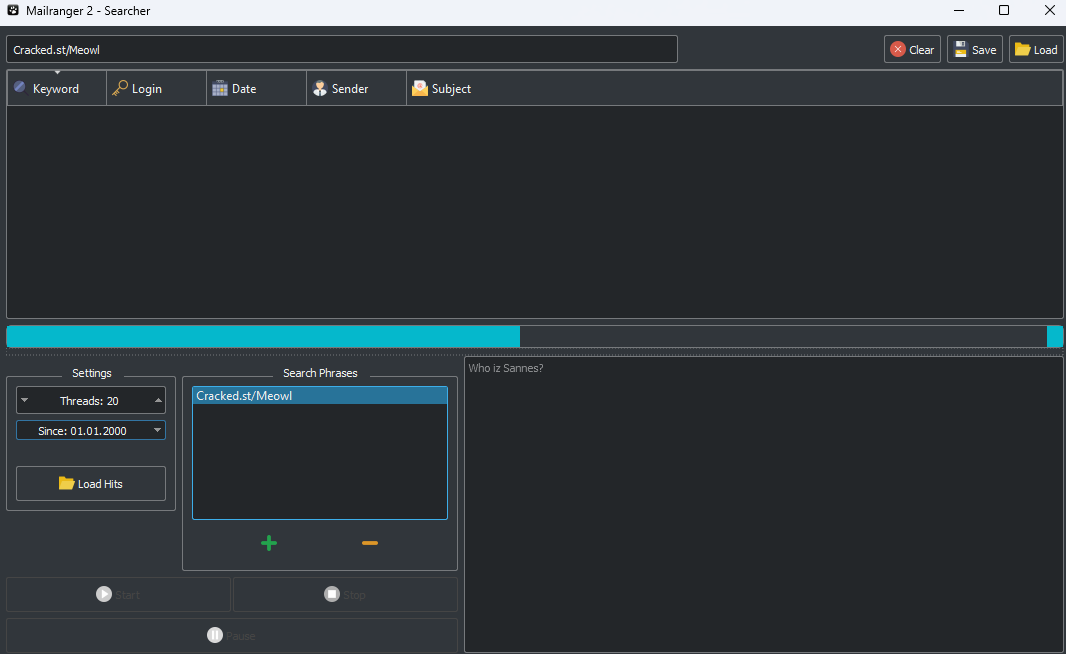Select Cracked.st/Meowl in Search Phrases list
The image size is (1066, 654).
(x=320, y=396)
